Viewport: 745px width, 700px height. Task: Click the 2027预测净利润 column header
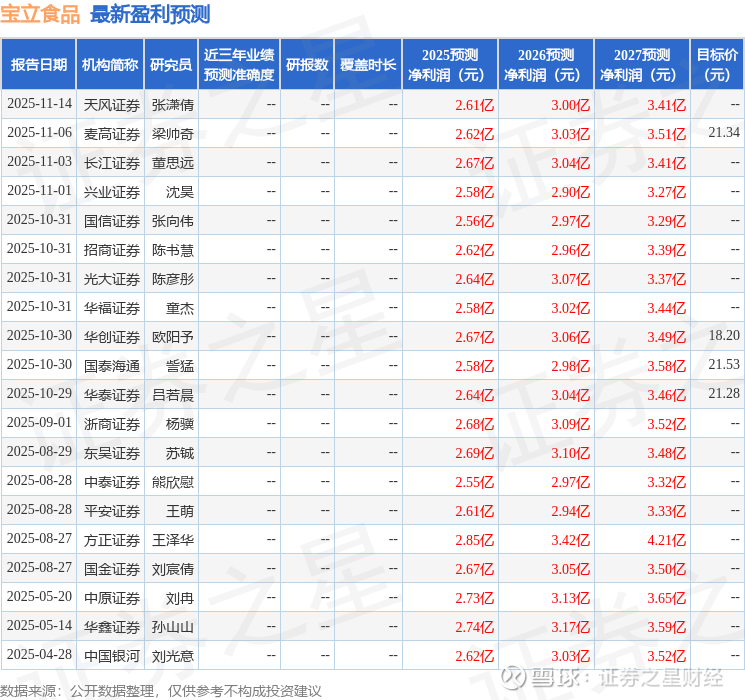(642, 64)
